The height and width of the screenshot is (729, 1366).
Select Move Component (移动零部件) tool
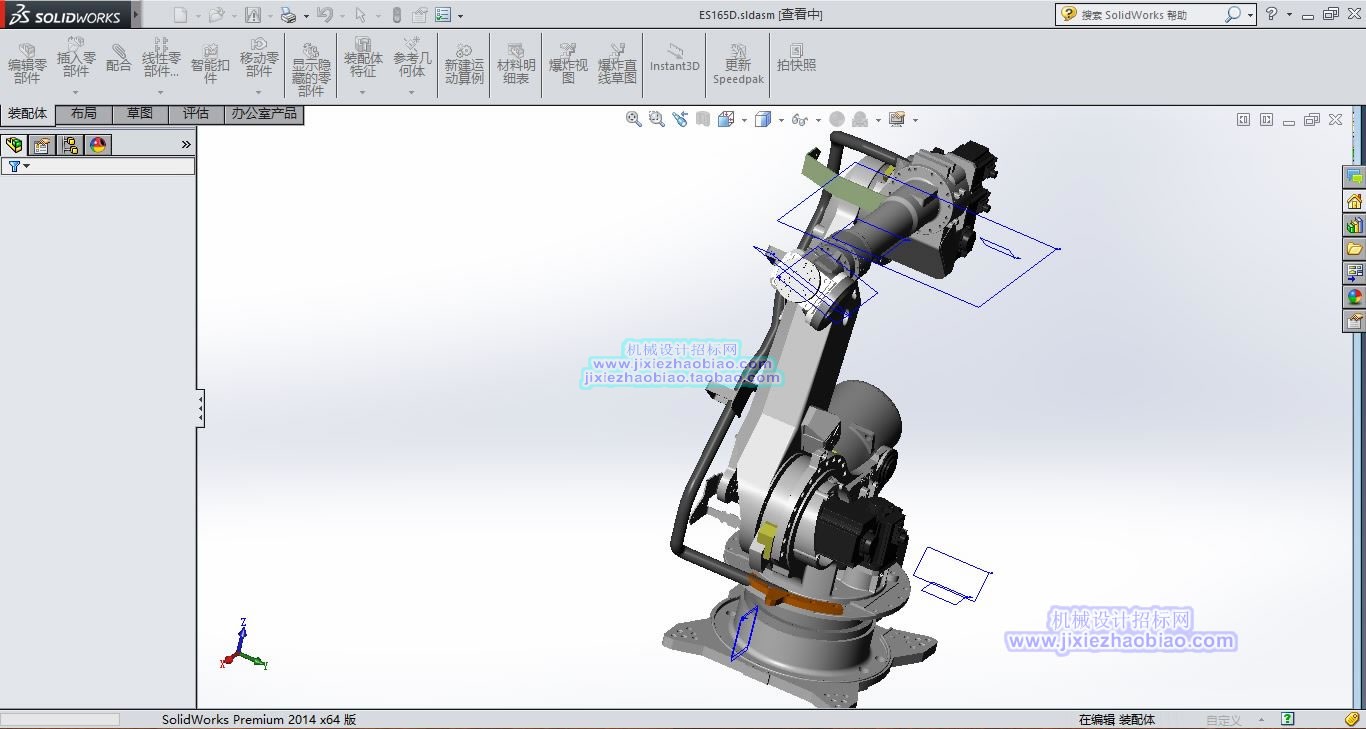259,57
